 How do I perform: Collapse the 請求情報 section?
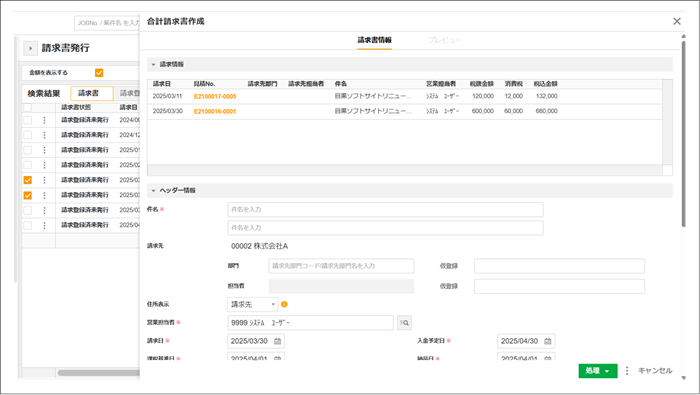[x=153, y=65]
